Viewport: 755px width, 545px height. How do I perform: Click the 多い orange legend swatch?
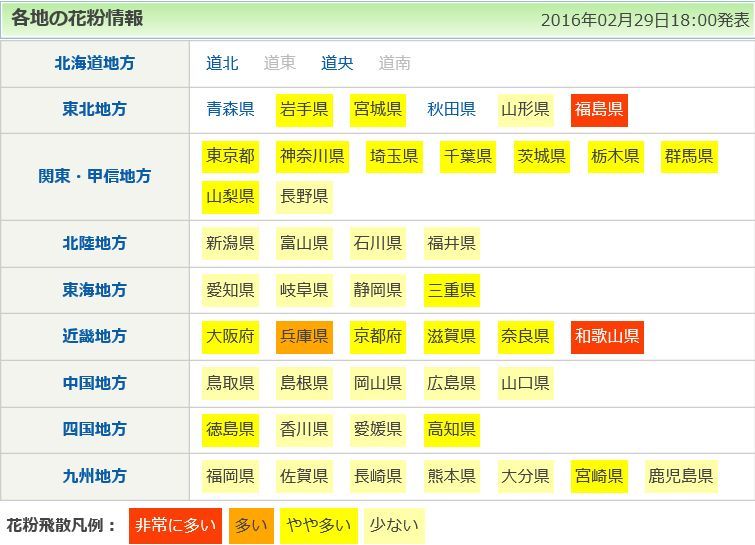(x=250, y=525)
